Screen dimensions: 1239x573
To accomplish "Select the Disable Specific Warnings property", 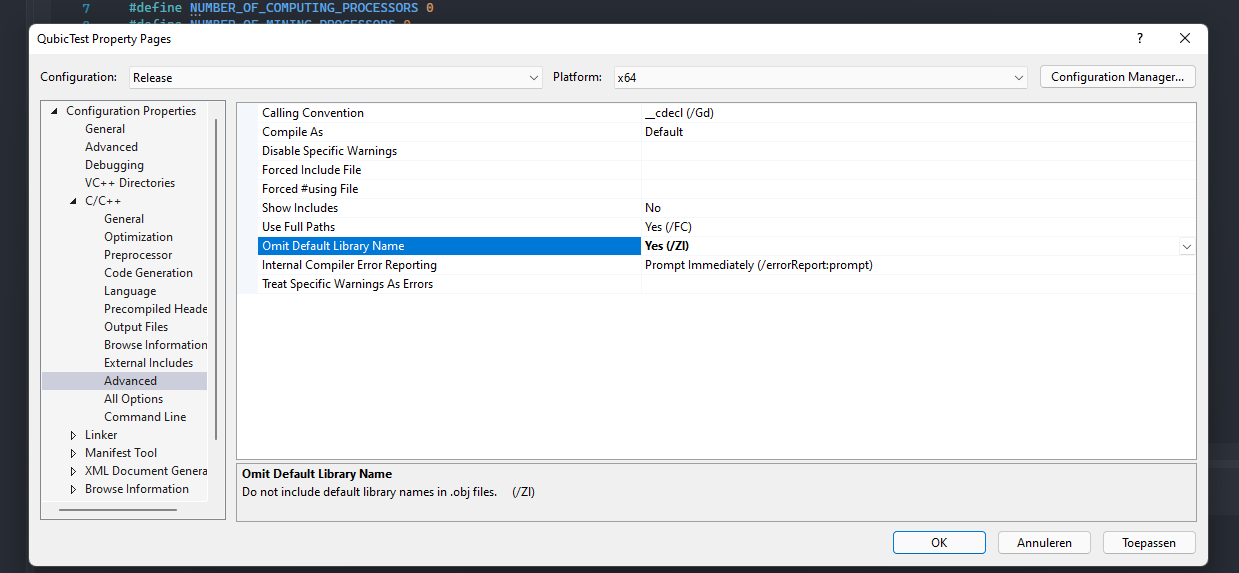I will [329, 151].
